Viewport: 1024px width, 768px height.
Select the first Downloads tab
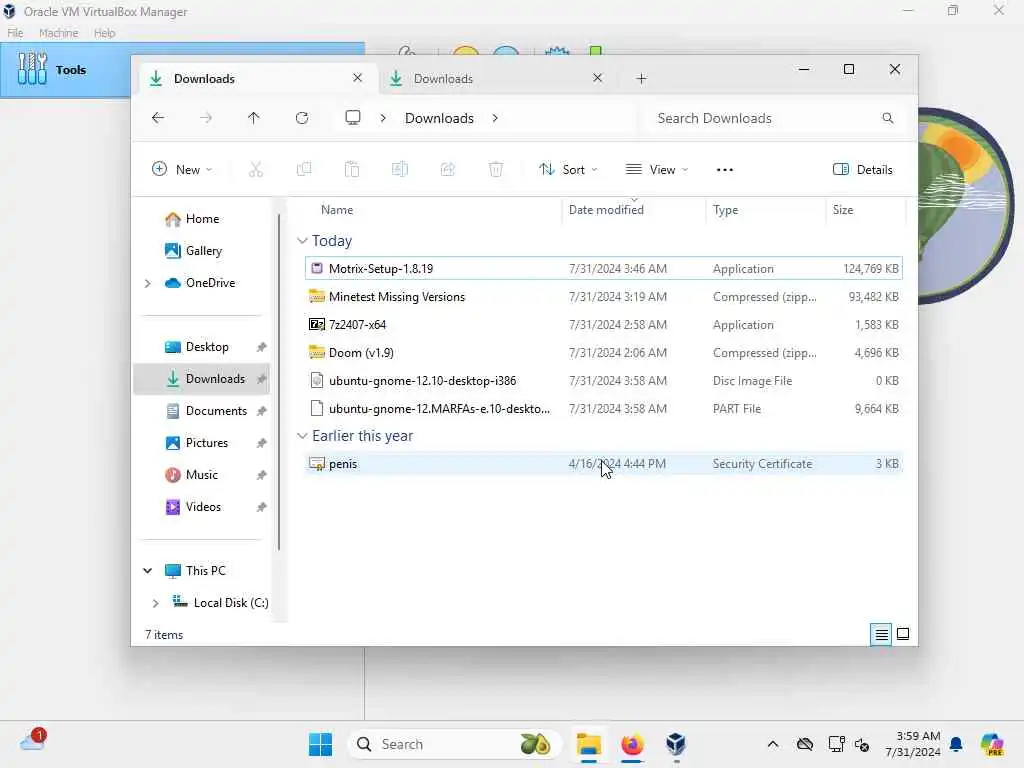(257, 78)
